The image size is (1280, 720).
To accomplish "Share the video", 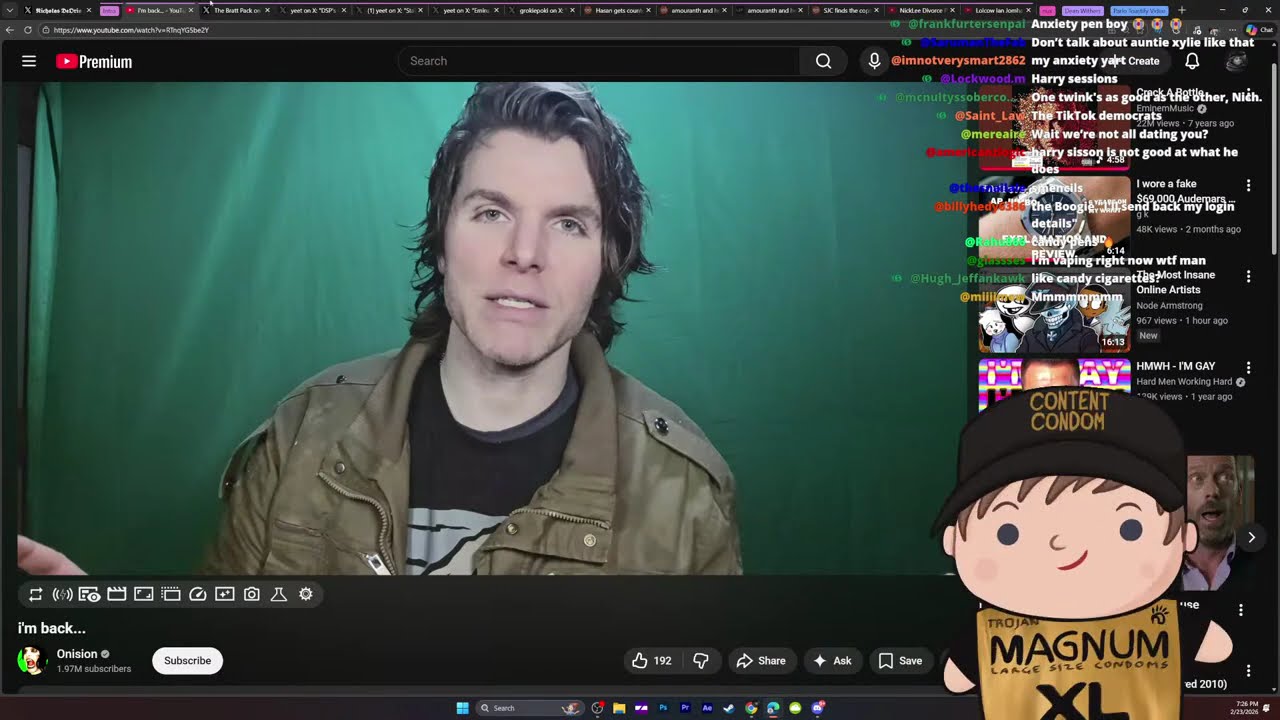I will coord(761,661).
